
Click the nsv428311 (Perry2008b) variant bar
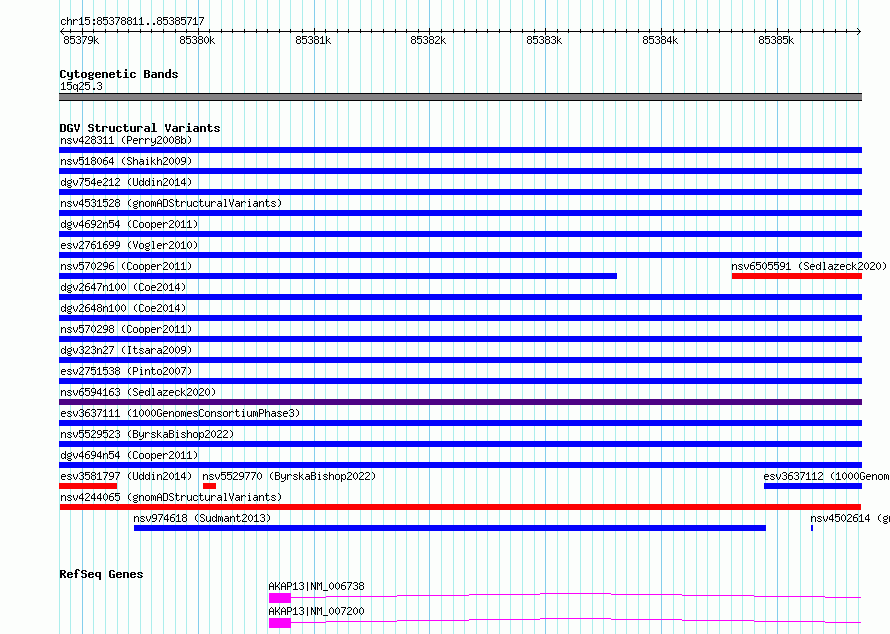coord(460,150)
